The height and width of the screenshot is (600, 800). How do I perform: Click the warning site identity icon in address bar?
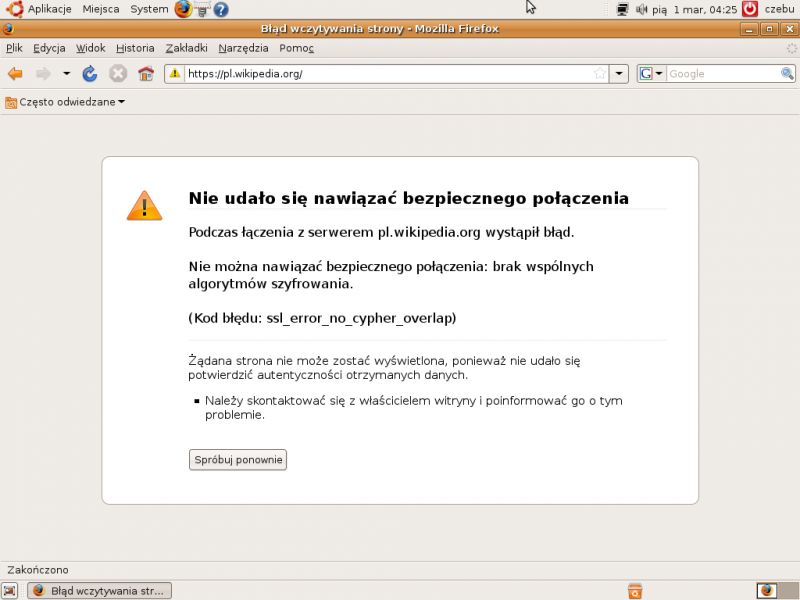(x=175, y=73)
